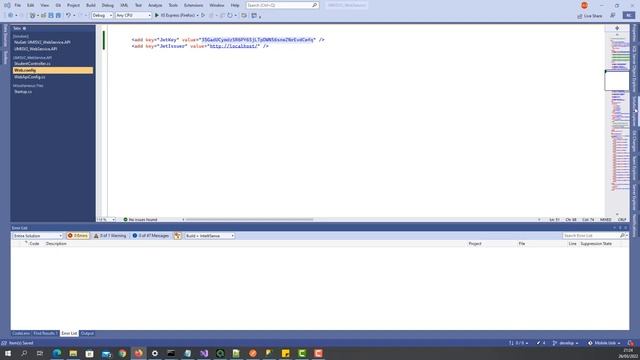Click the browser refresh icon in toolbar
The height and width of the screenshot is (360, 640).
(x=230, y=15)
